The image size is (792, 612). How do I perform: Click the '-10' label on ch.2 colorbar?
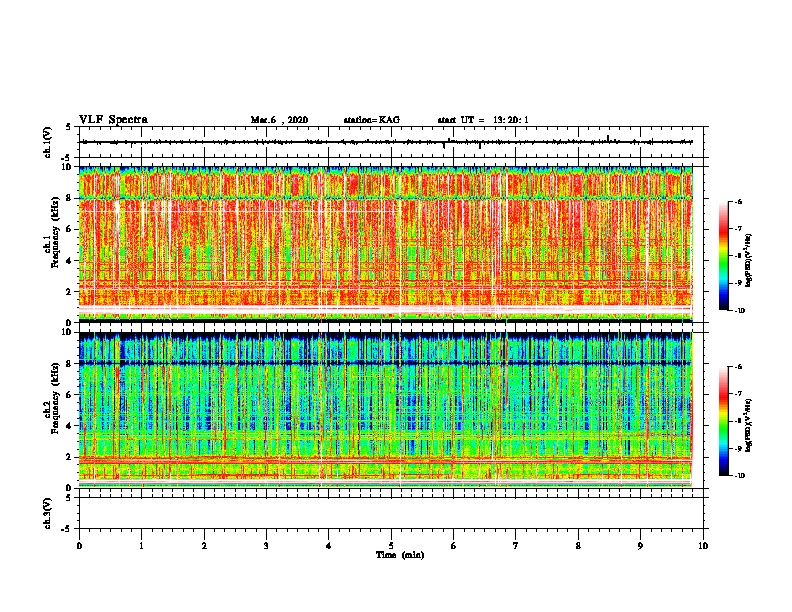coord(738,476)
